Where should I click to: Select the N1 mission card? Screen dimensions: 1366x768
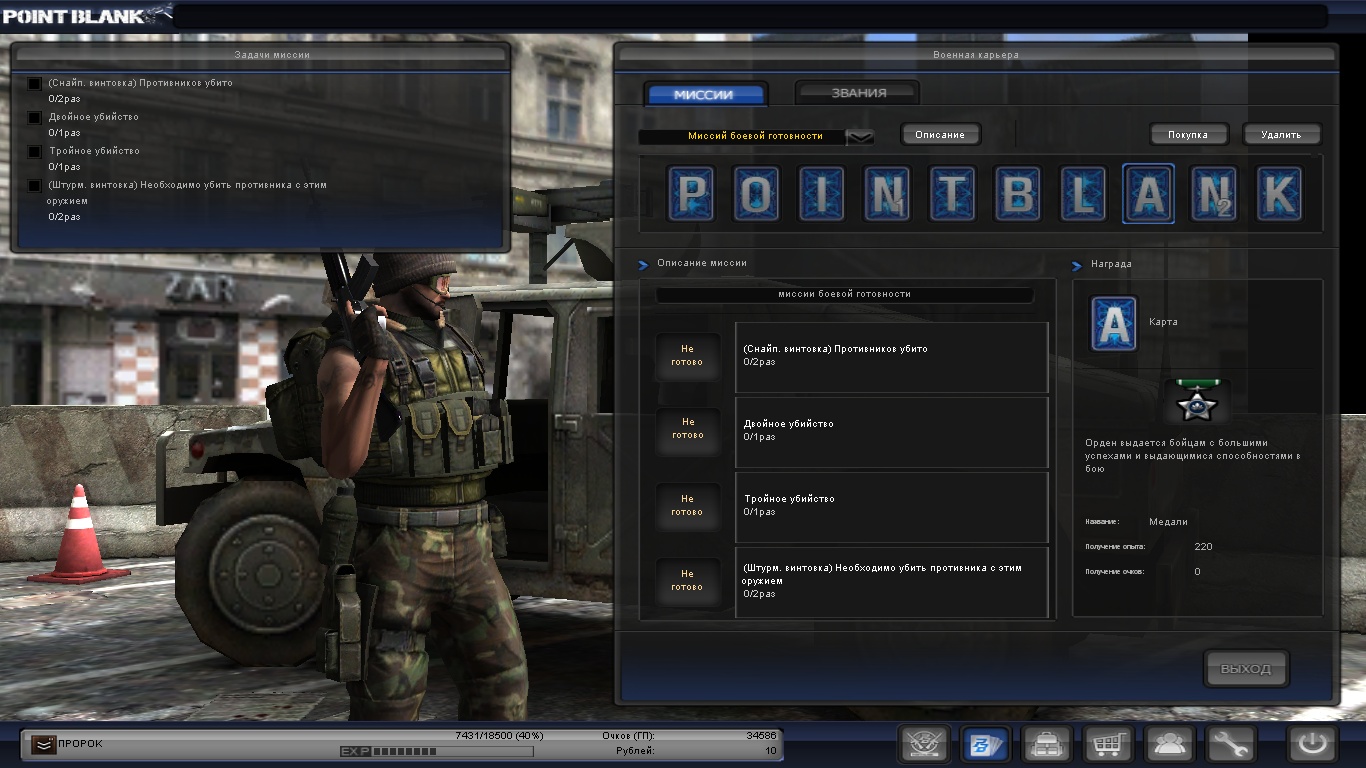click(x=888, y=194)
